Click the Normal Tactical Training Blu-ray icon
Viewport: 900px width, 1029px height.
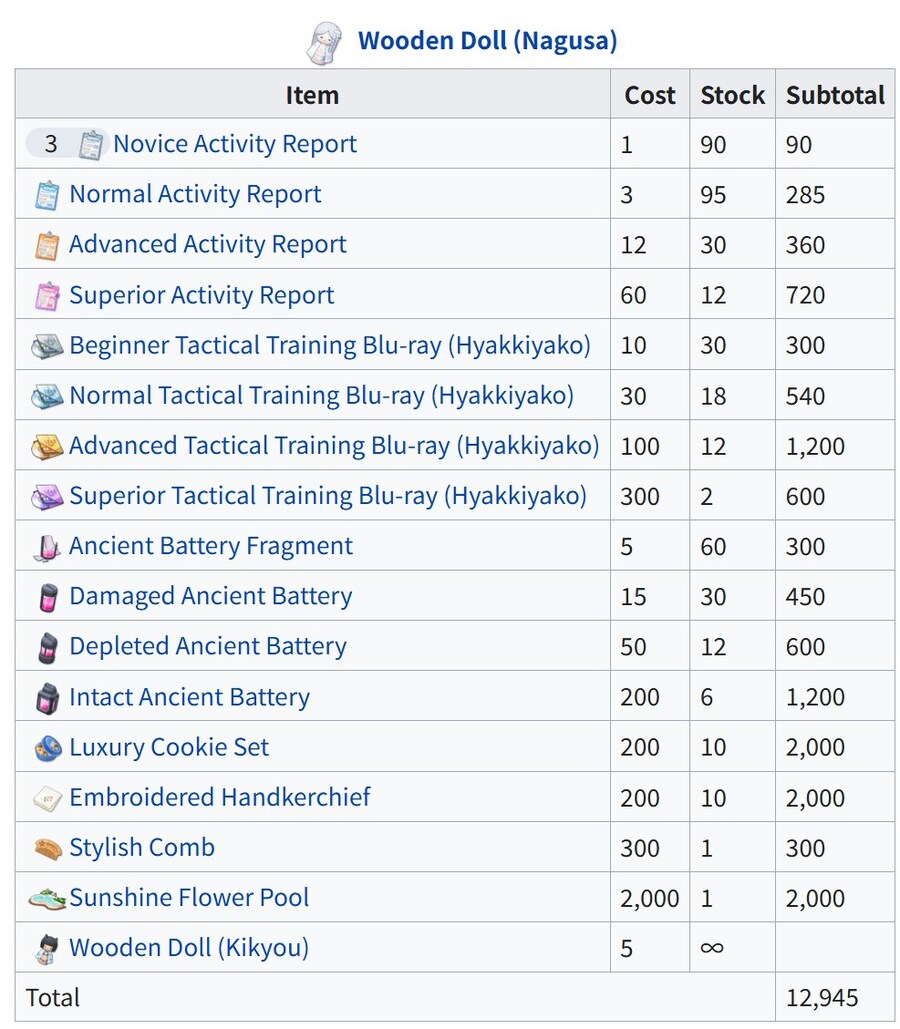click(x=47, y=397)
